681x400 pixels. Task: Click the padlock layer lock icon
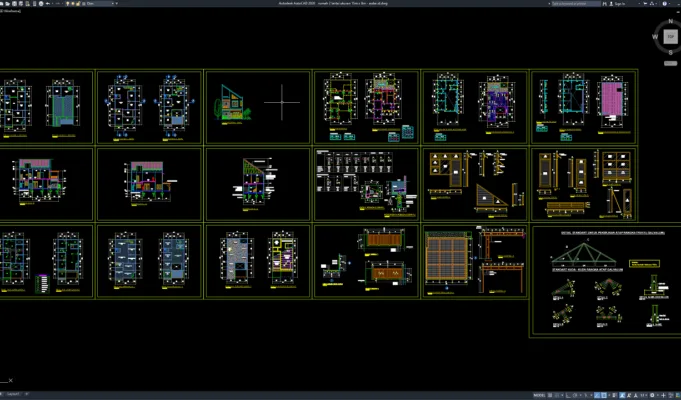pyautogui.click(x=78, y=3)
